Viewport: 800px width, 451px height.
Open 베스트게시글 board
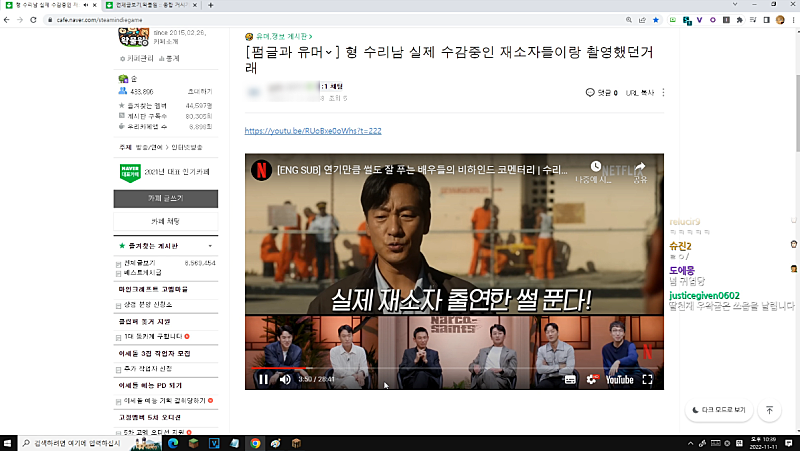tap(143, 272)
